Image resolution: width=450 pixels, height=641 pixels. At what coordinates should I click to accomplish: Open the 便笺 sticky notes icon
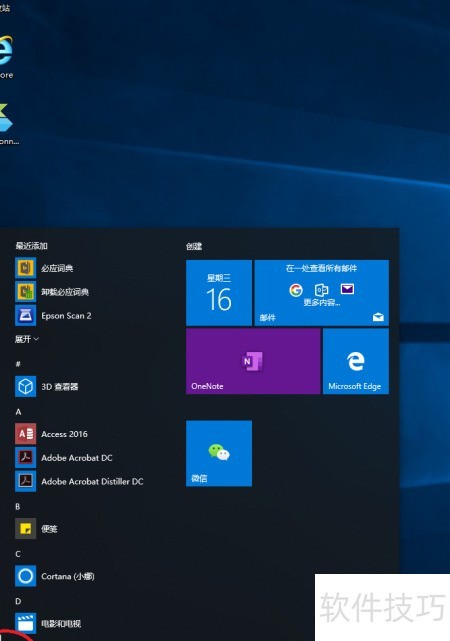point(25,529)
